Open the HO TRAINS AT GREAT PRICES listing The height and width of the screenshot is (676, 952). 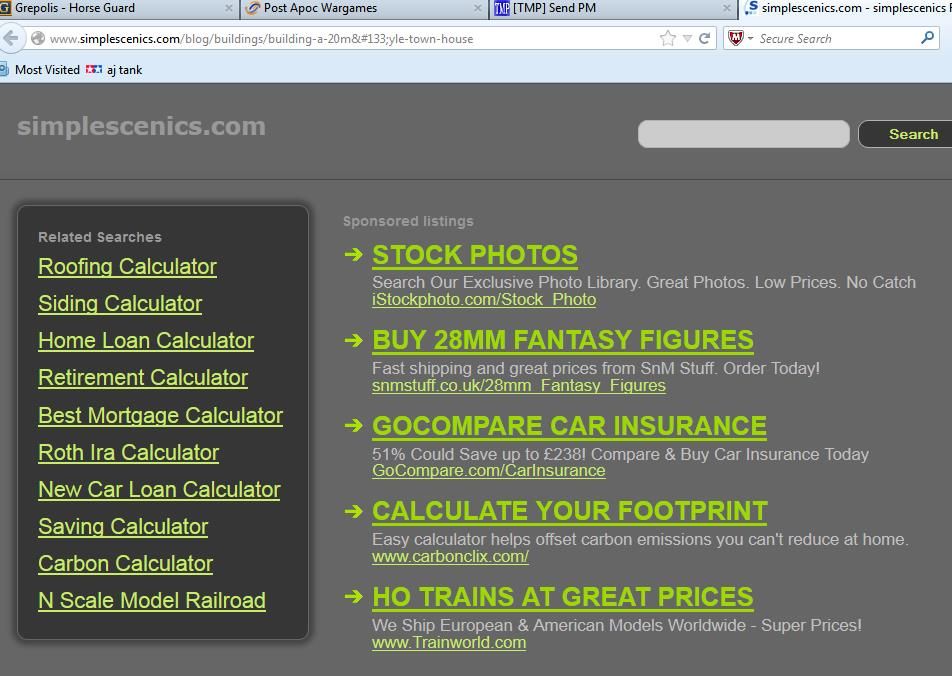562,597
